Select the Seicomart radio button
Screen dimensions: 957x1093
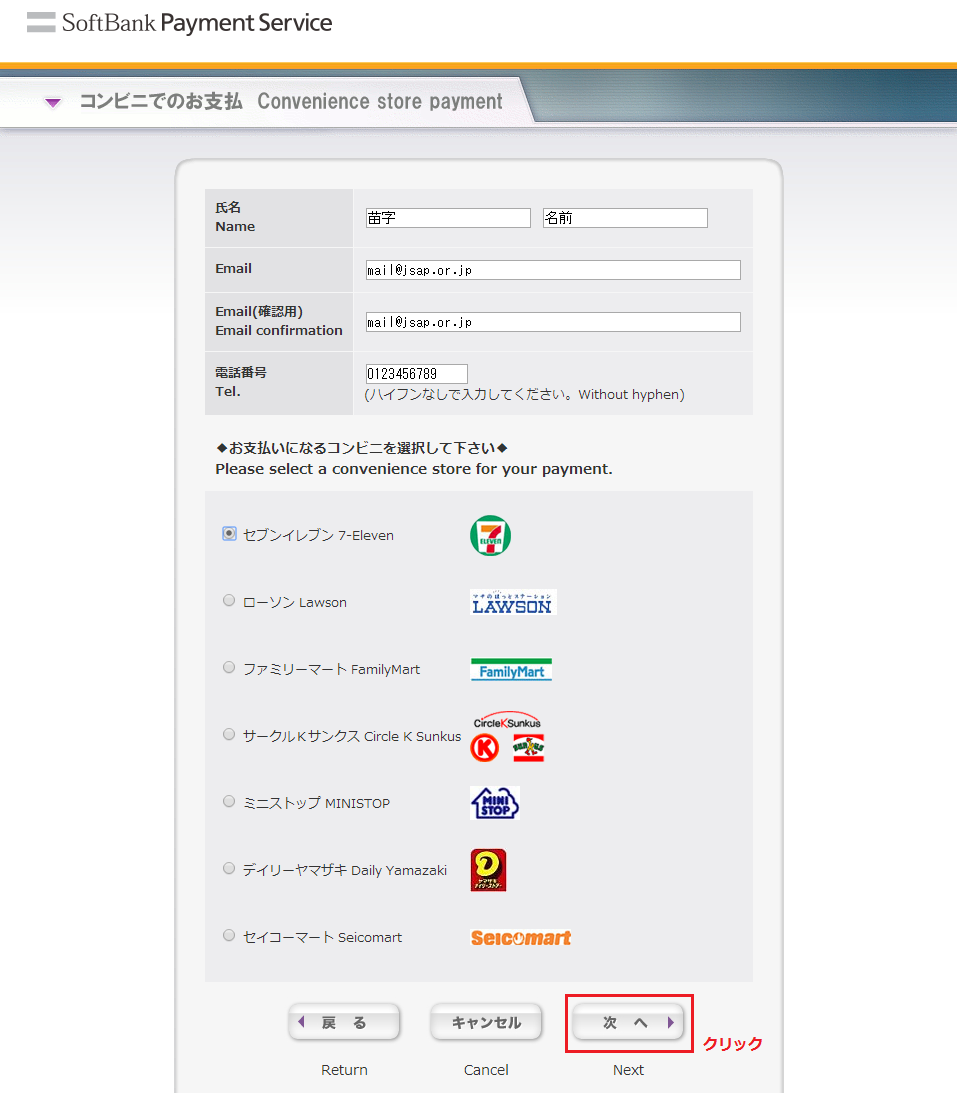point(229,935)
